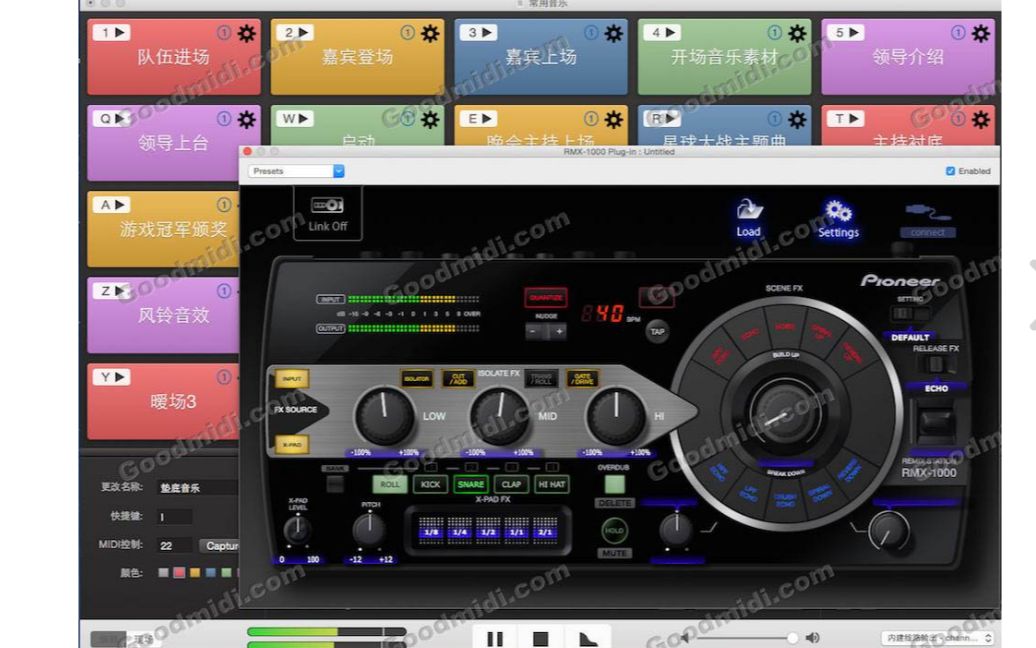Image resolution: width=1036 pixels, height=648 pixels.
Task: Toggle the OVERDUB button
Action: pyautogui.click(x=614, y=484)
